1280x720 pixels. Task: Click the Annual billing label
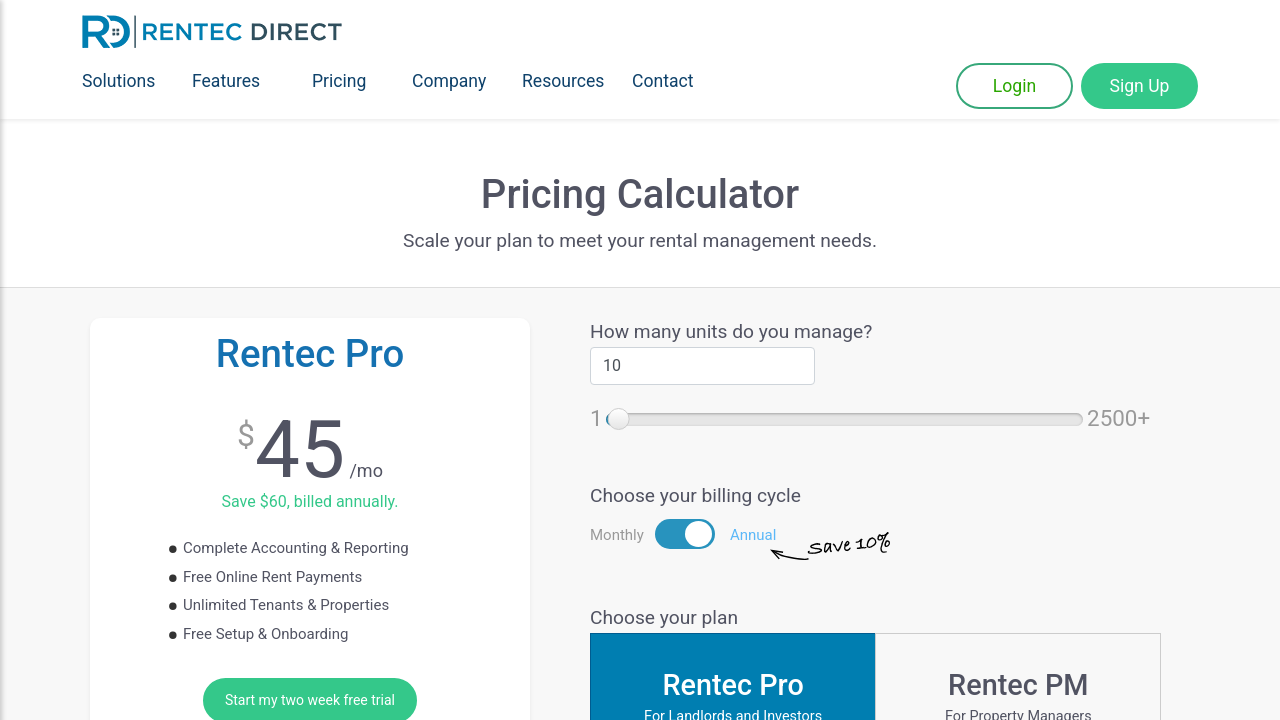[x=753, y=534]
